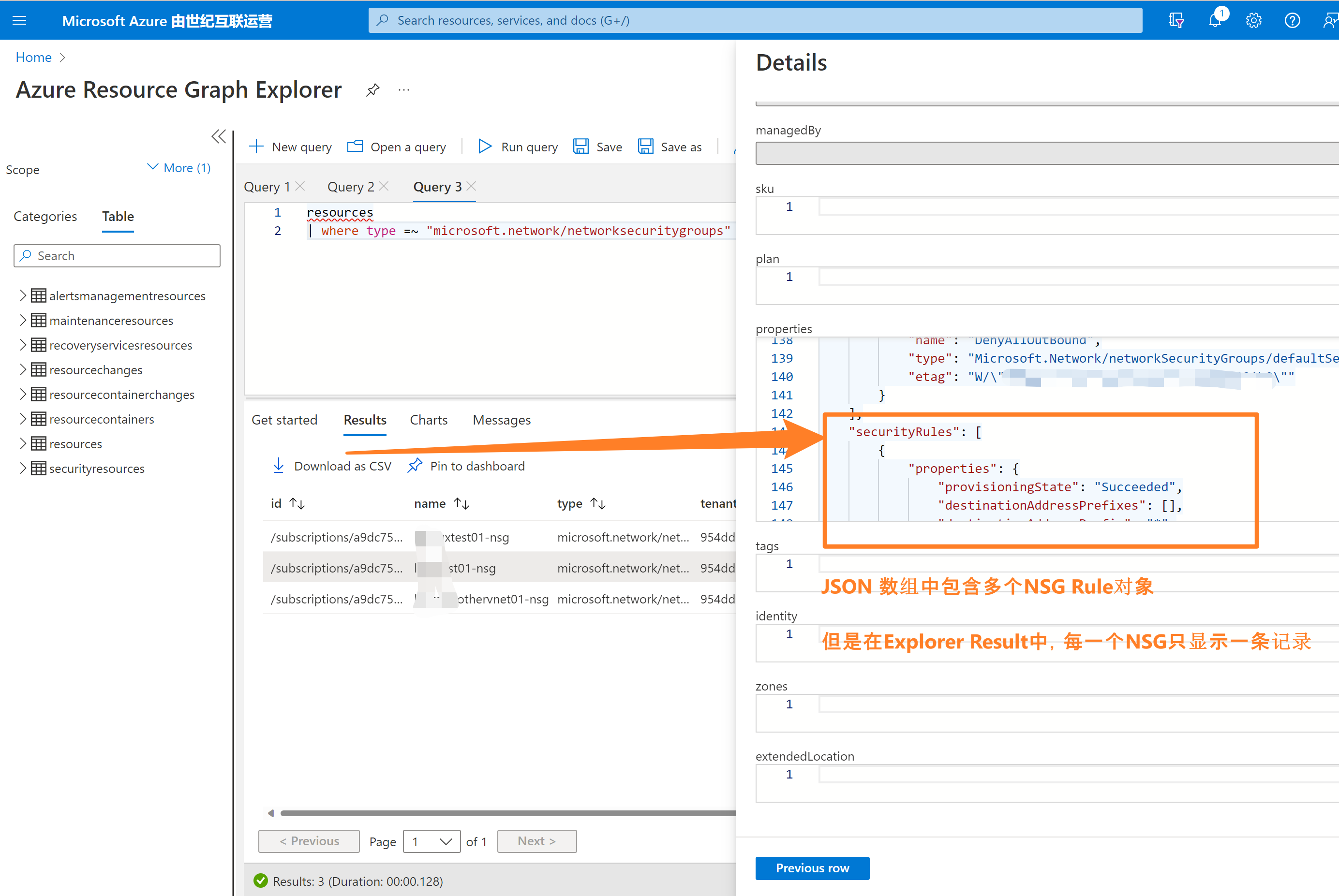1339x896 pixels.
Task: Toggle sort on the name column
Action: (461, 503)
